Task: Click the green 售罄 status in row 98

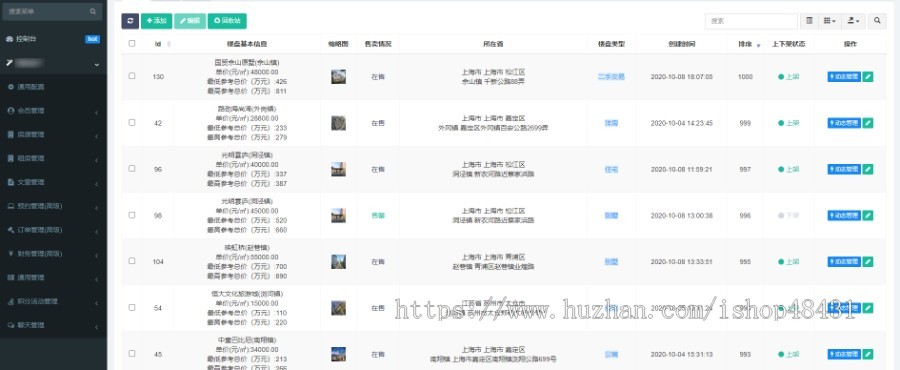Action: 377,216
